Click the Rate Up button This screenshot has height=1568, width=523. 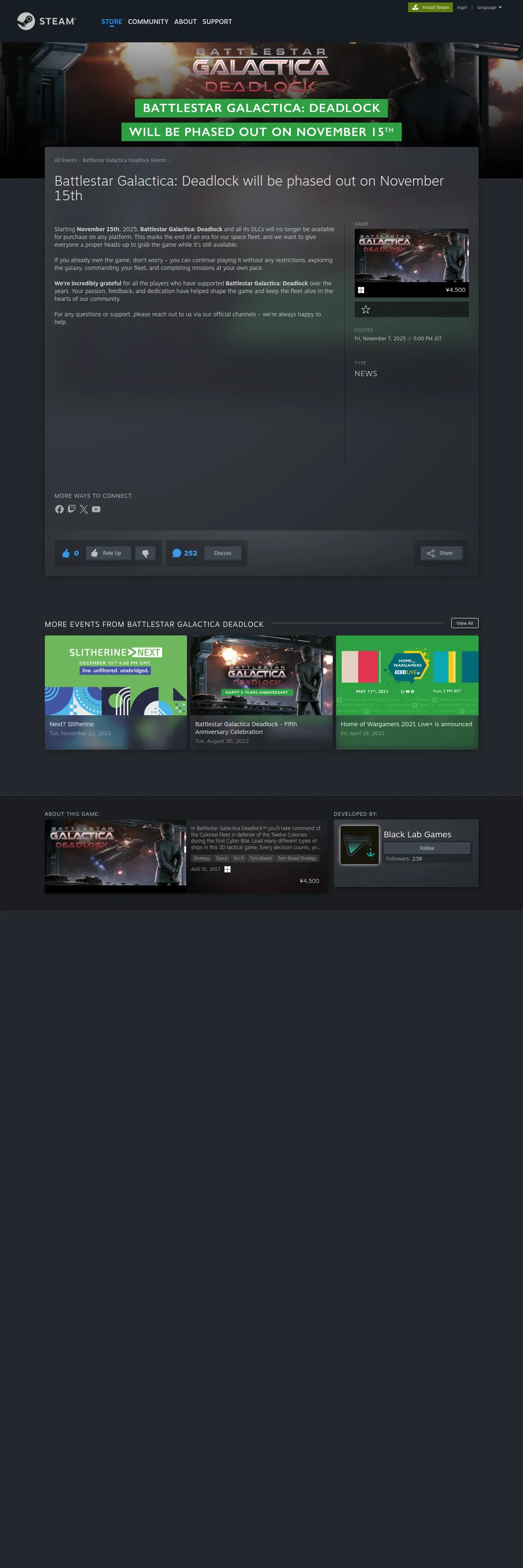tap(108, 553)
